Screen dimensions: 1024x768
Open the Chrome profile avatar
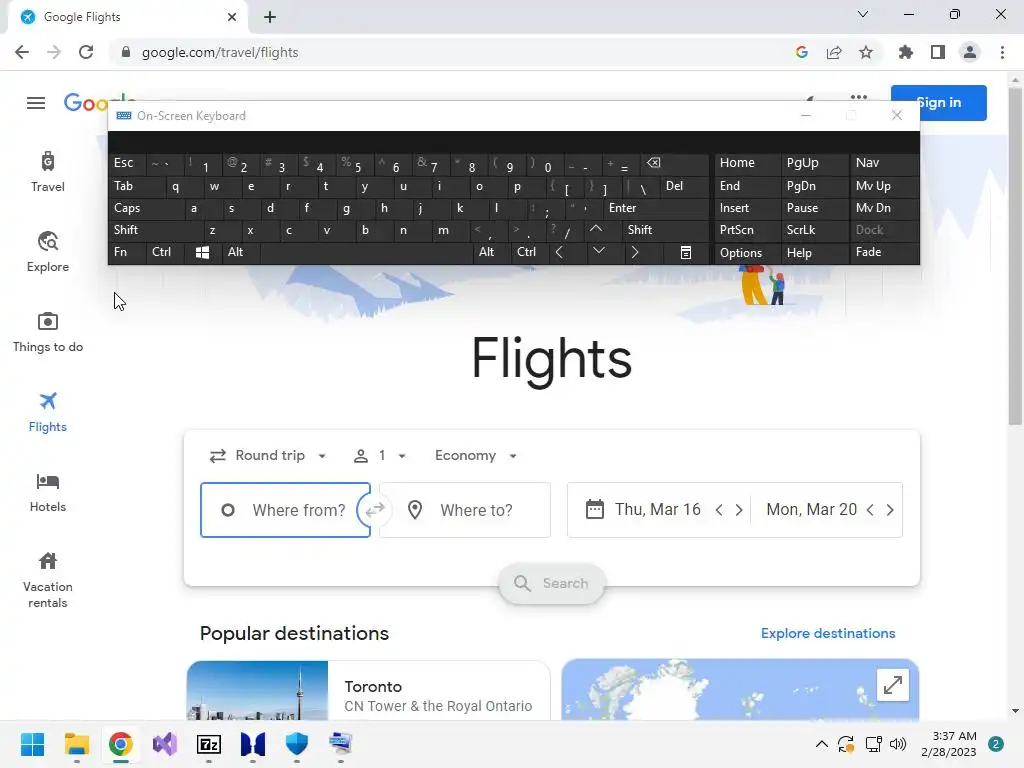(970, 52)
